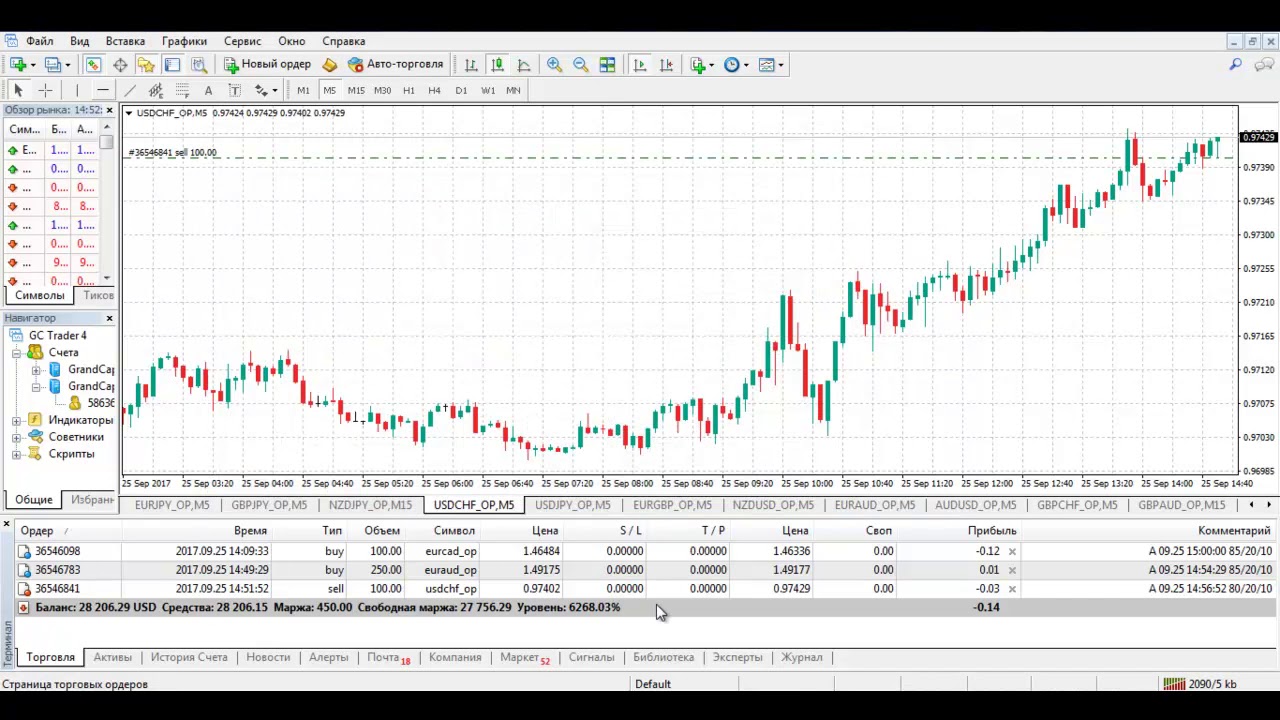Draw a horizontal line tool
This screenshot has height=720, width=1280.
coord(102,90)
